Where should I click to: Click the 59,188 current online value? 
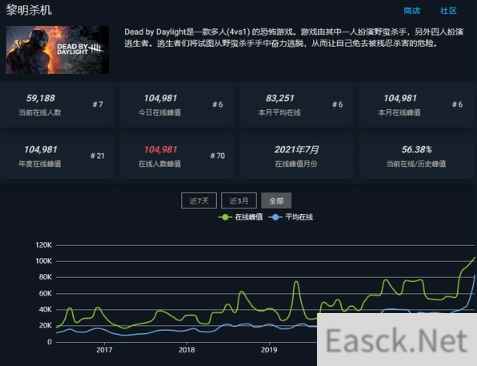click(41, 98)
